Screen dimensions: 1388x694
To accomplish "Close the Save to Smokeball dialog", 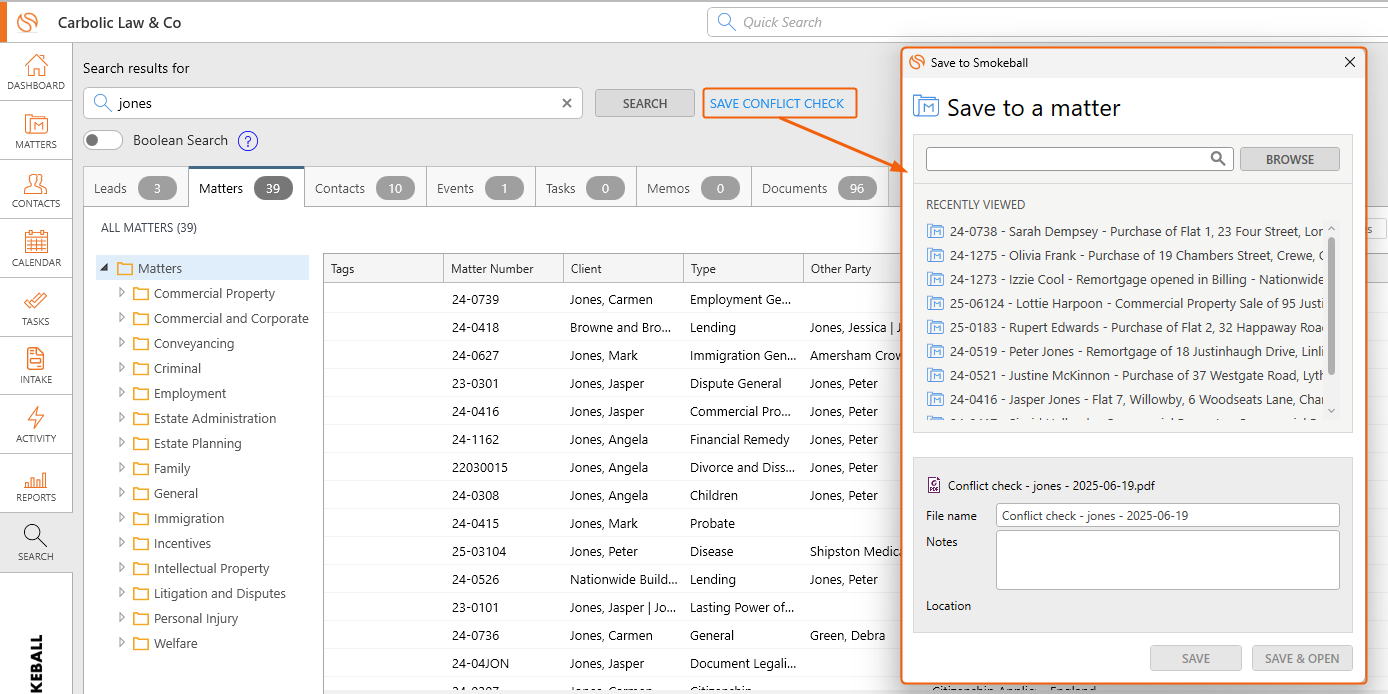I will coord(1350,62).
